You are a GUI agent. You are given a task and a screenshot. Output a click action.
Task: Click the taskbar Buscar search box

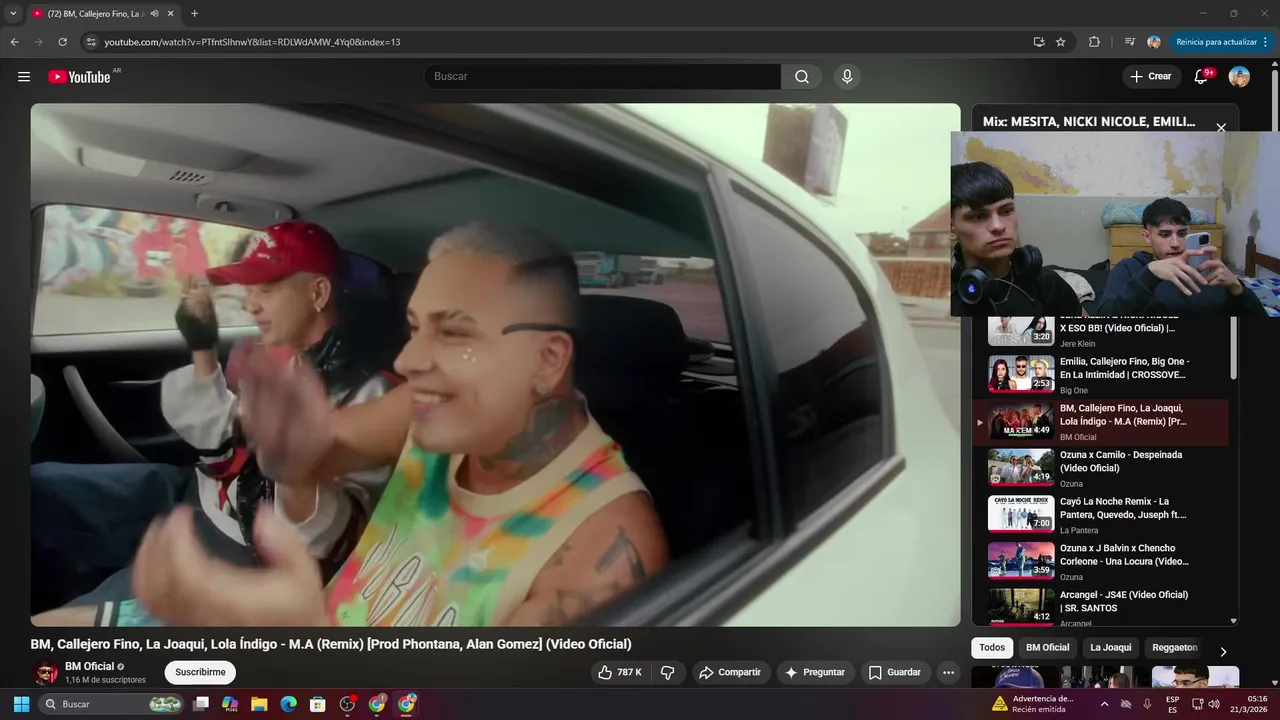pyautogui.click(x=112, y=704)
